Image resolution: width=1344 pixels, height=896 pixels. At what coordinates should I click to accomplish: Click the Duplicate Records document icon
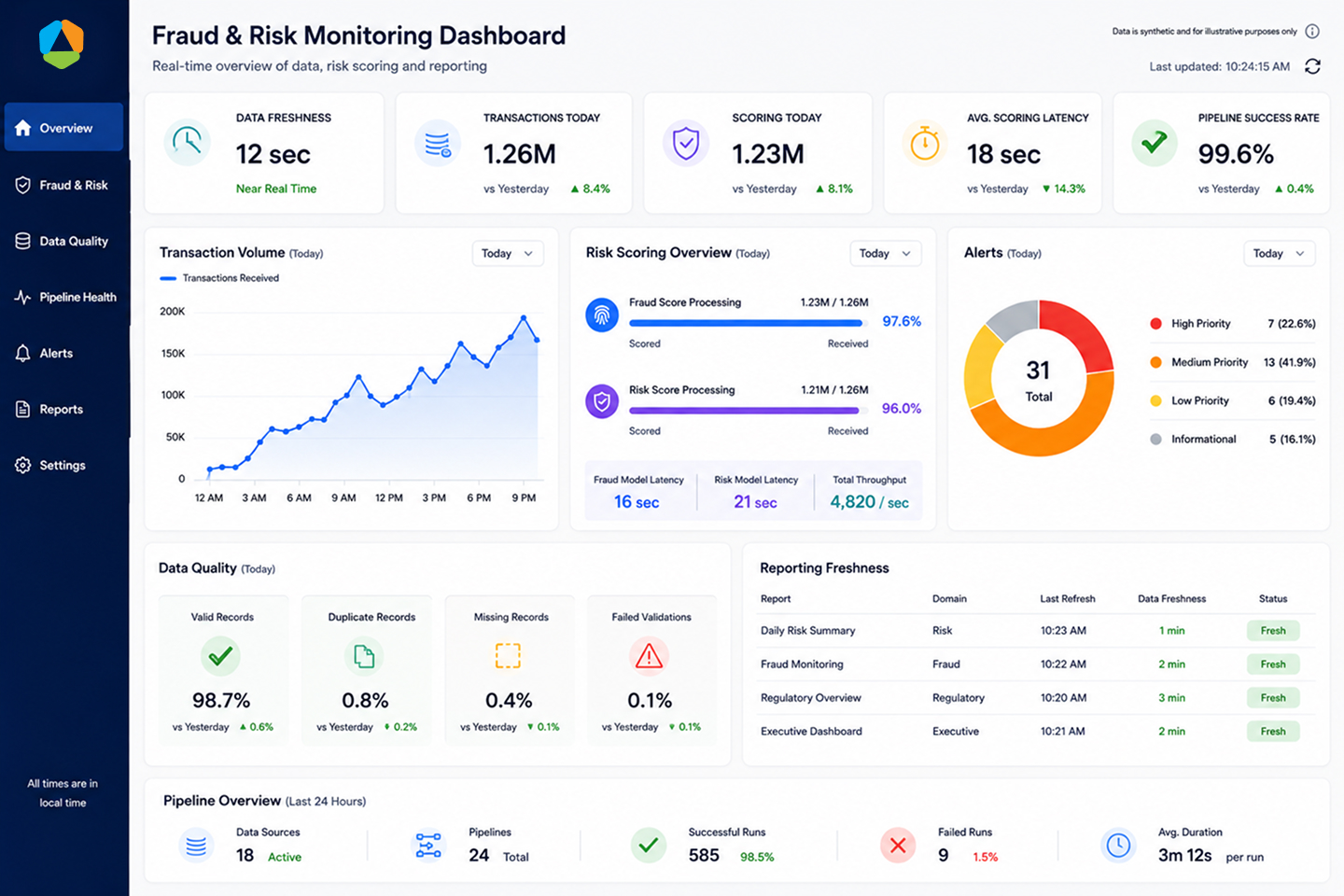364,656
